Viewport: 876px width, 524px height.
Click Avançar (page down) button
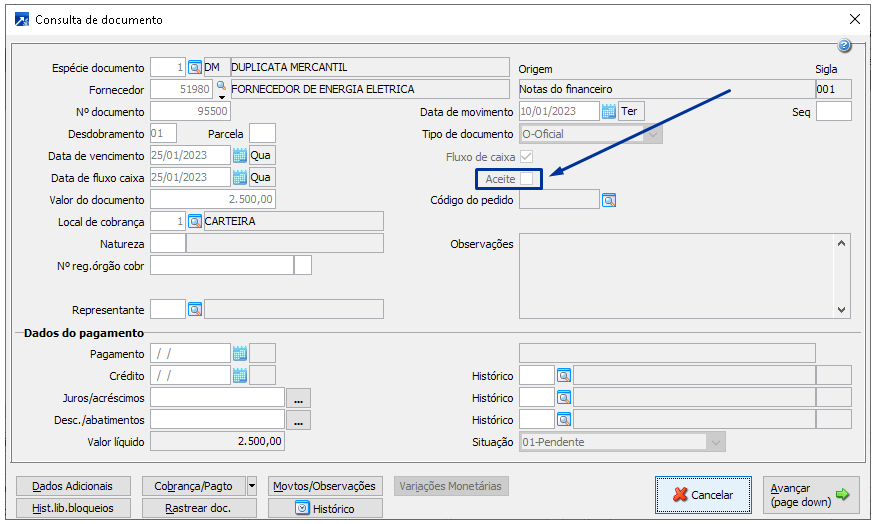point(811,494)
